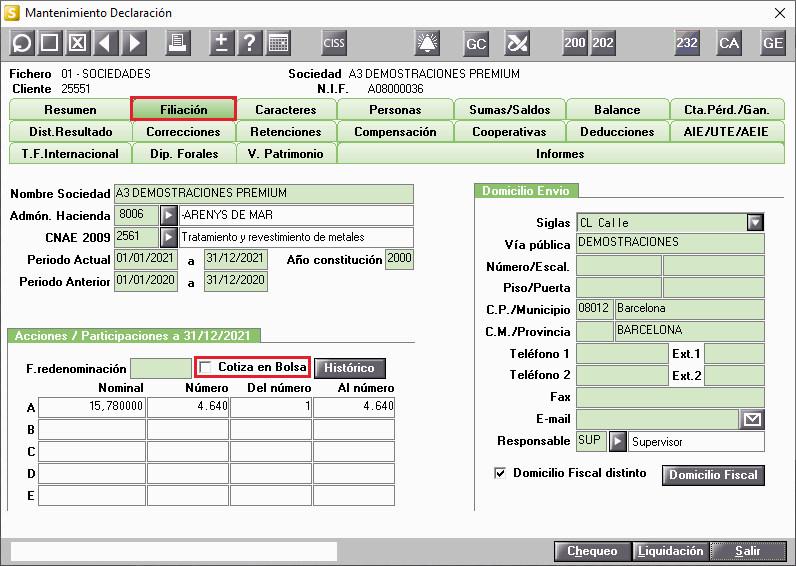Uncheck Domicilio Fiscal distinto checkbox
Screen dimensions: 796x566
[500, 473]
